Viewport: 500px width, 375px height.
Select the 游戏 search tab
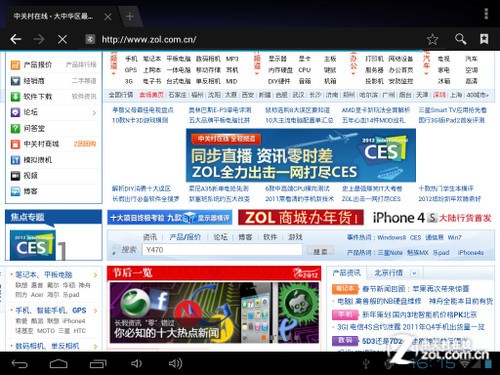pos(295,237)
